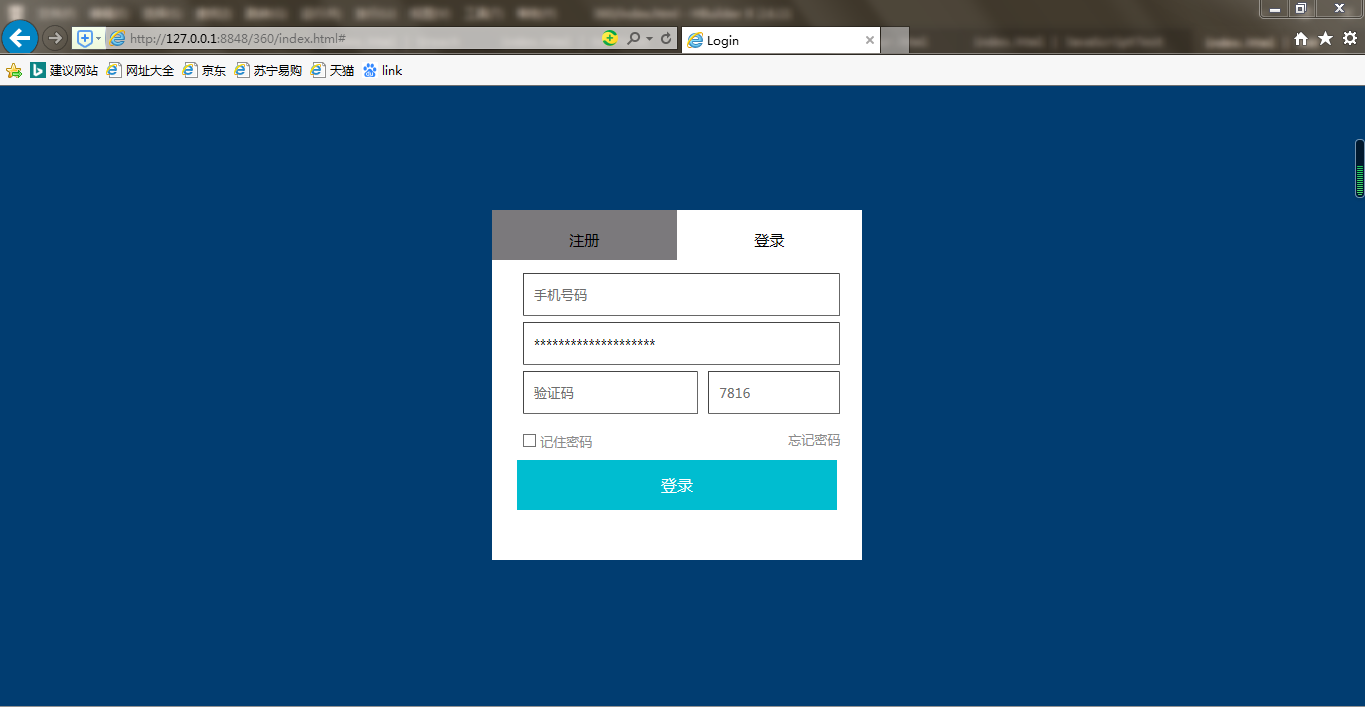Screen dimensions: 1365x707
Task: Open the browser Home page
Action: tap(1299, 40)
